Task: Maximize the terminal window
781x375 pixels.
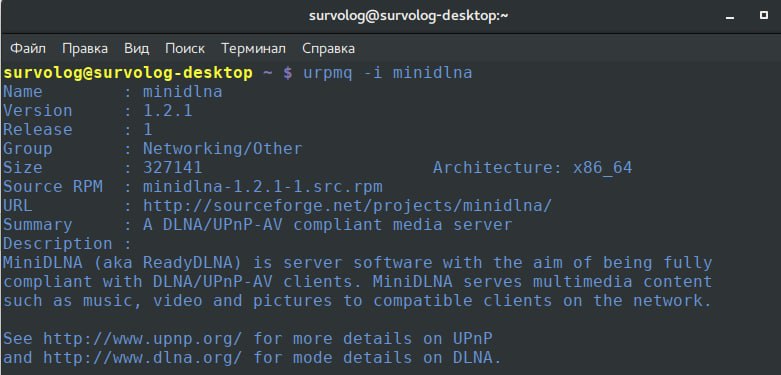Action: [764, 15]
